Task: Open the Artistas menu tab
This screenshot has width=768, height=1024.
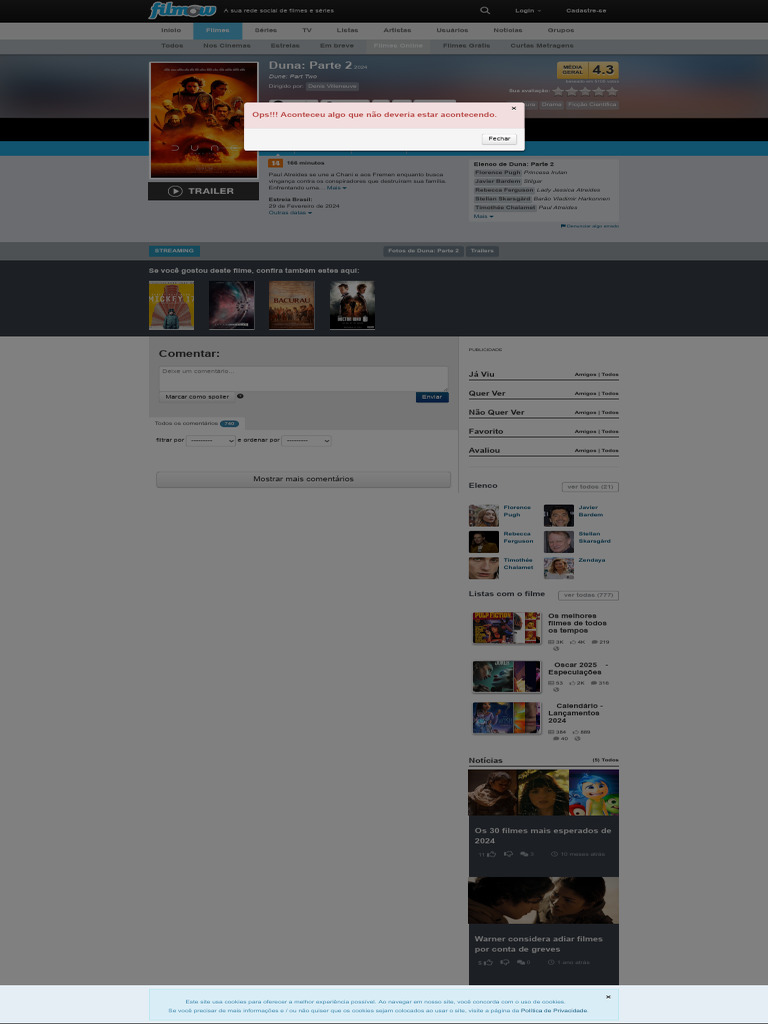Action: click(x=397, y=31)
